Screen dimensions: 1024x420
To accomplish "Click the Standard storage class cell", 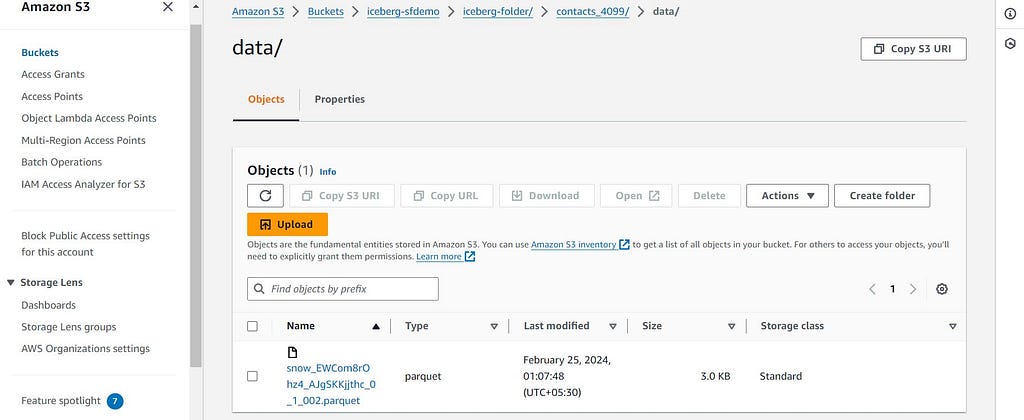I will (780, 376).
